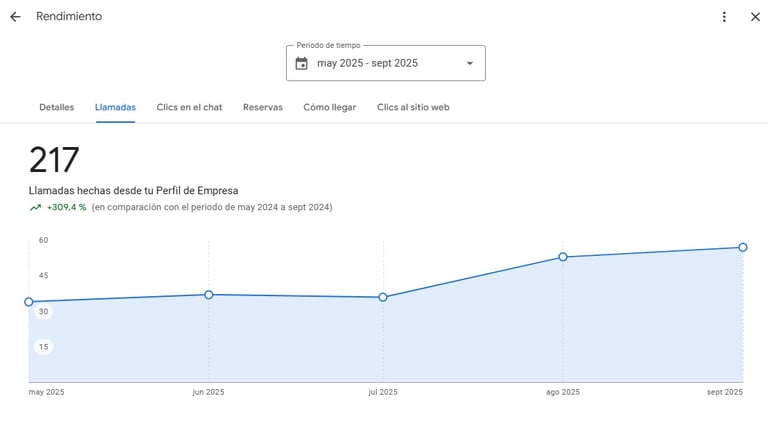Open the 'may 2025 - sept 2025' selector
The image size is (768, 430).
click(367, 63)
